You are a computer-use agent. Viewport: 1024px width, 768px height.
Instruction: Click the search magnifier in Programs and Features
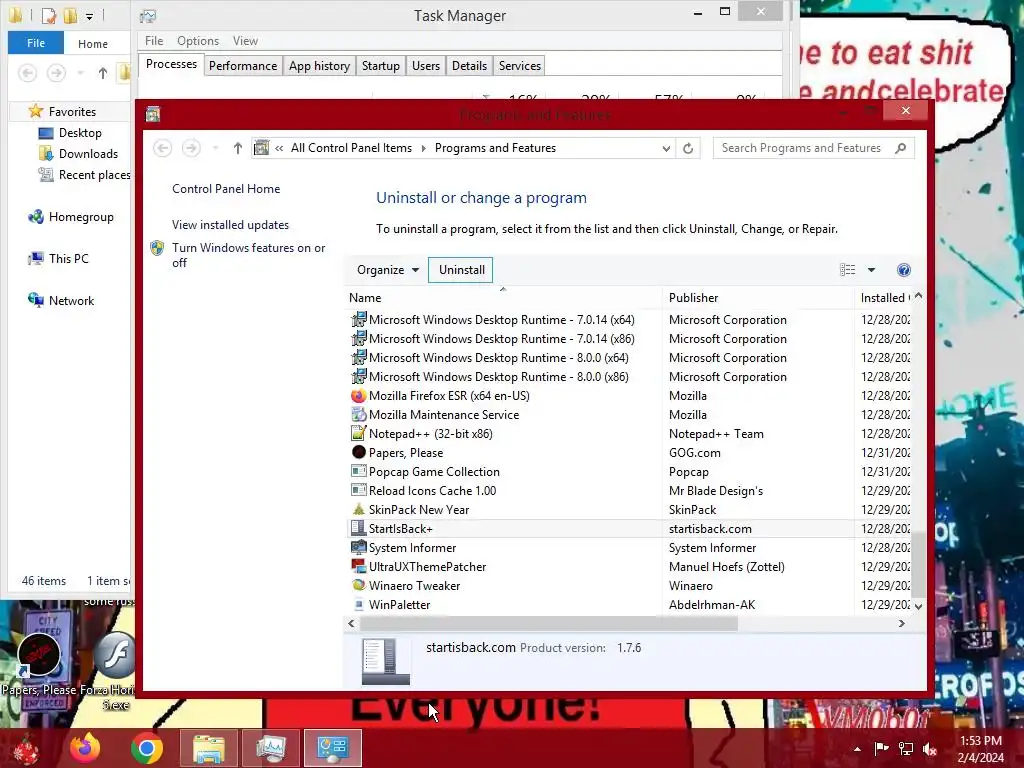(x=901, y=148)
